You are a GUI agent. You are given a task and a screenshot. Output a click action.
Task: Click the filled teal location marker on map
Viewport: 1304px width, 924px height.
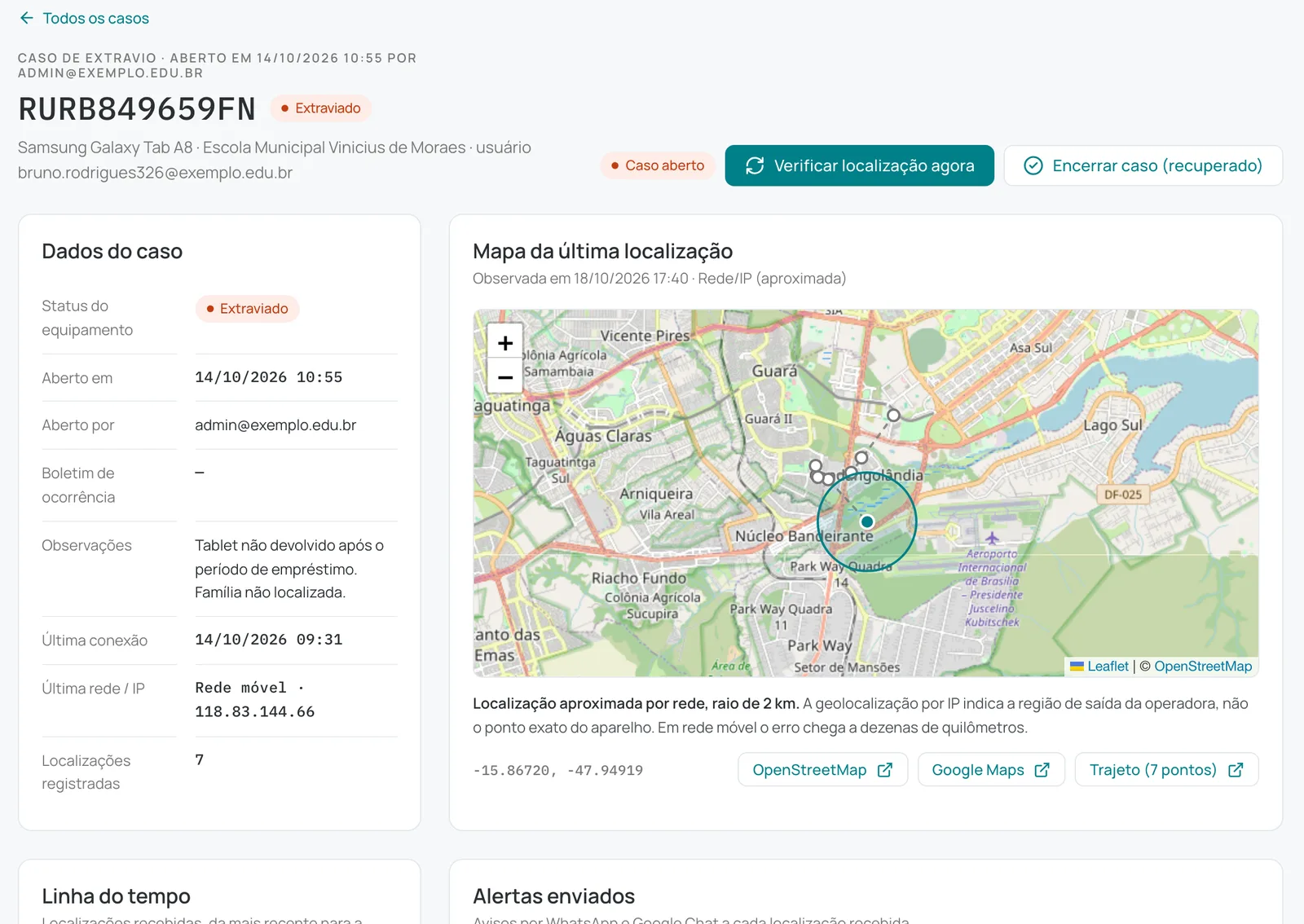[x=867, y=521]
